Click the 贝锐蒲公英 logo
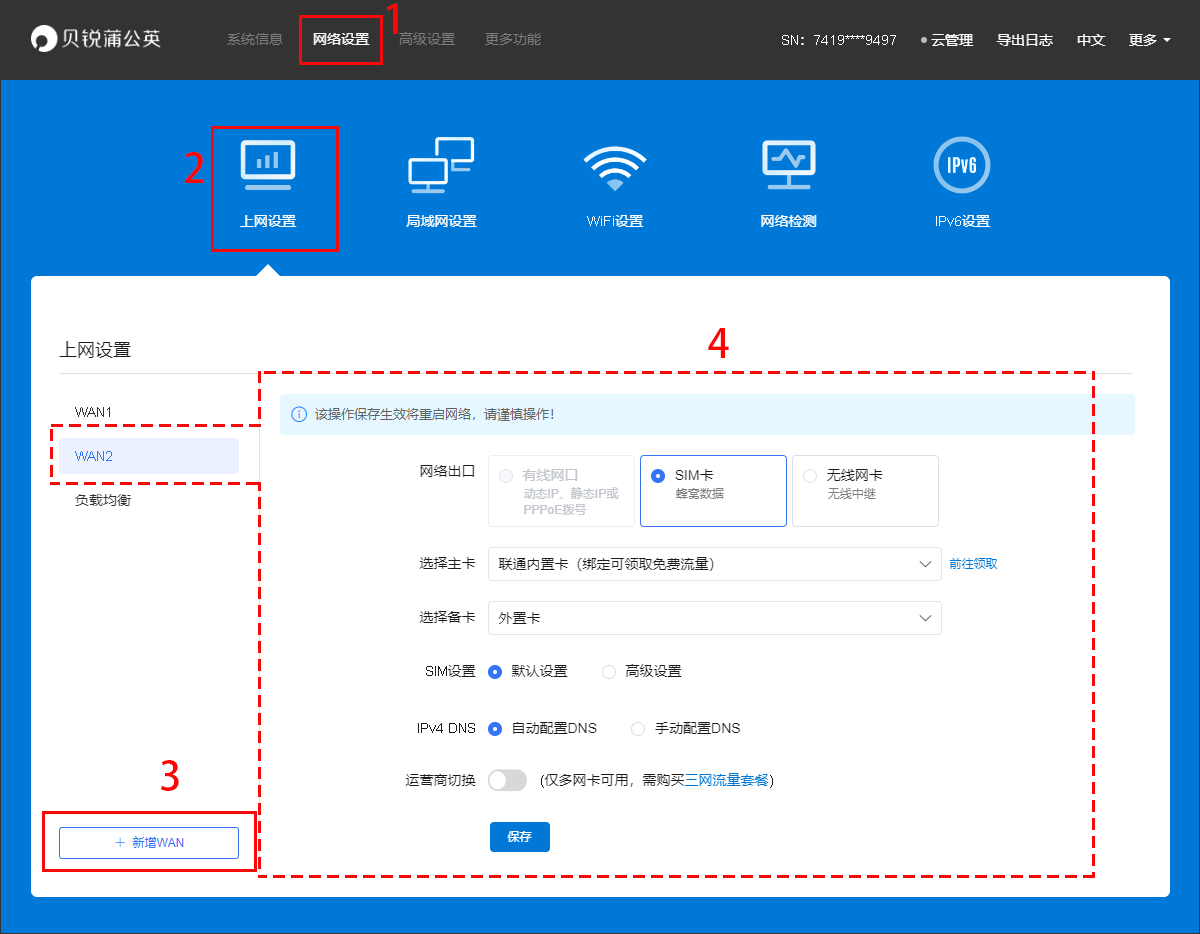The height and width of the screenshot is (934, 1200). (x=96, y=39)
